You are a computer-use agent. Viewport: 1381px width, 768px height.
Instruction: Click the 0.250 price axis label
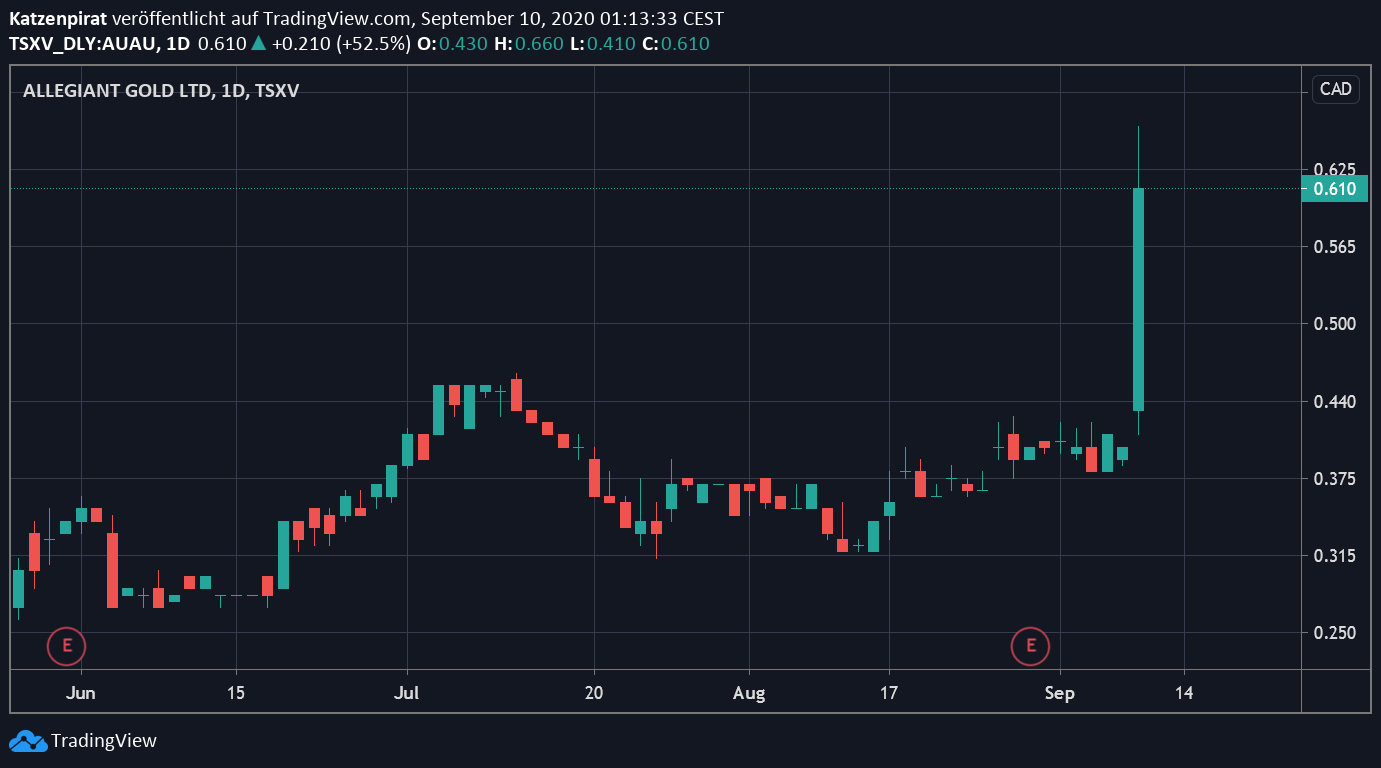pyautogui.click(x=1336, y=632)
